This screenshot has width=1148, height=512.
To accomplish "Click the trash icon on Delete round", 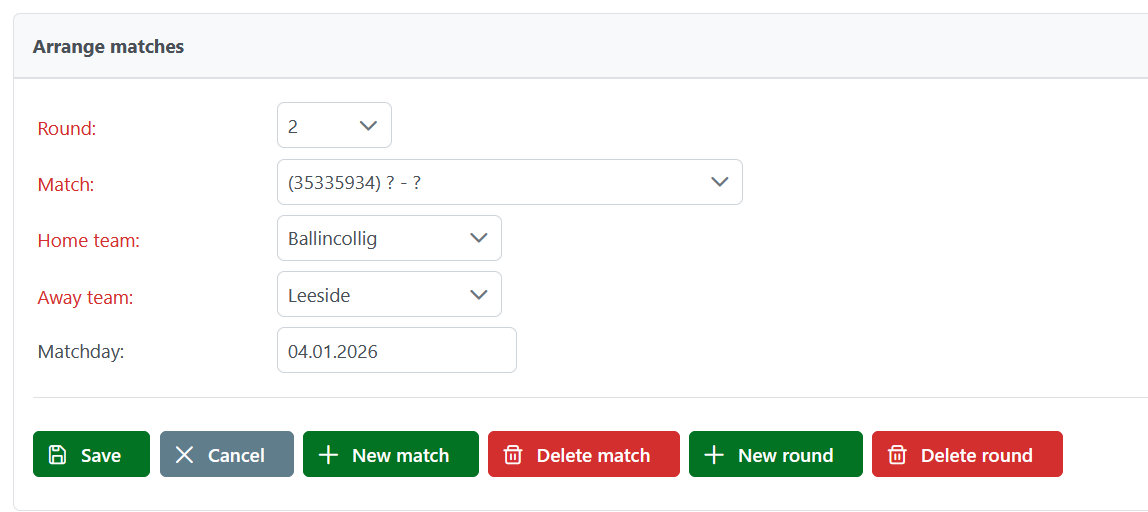I will point(897,455).
